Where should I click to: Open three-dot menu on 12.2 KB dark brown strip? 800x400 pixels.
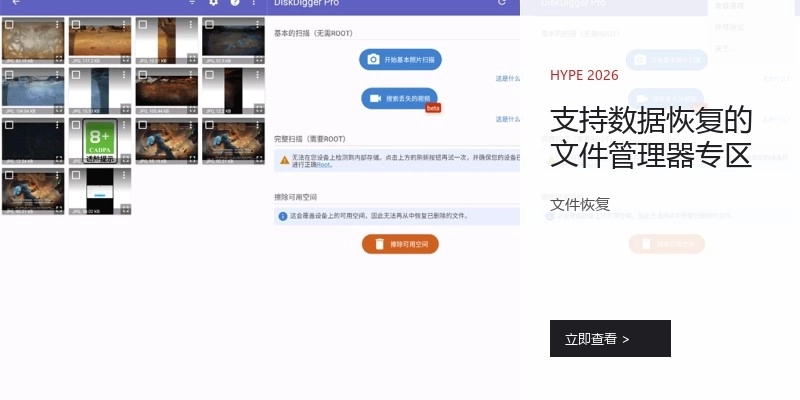[x=258, y=74]
